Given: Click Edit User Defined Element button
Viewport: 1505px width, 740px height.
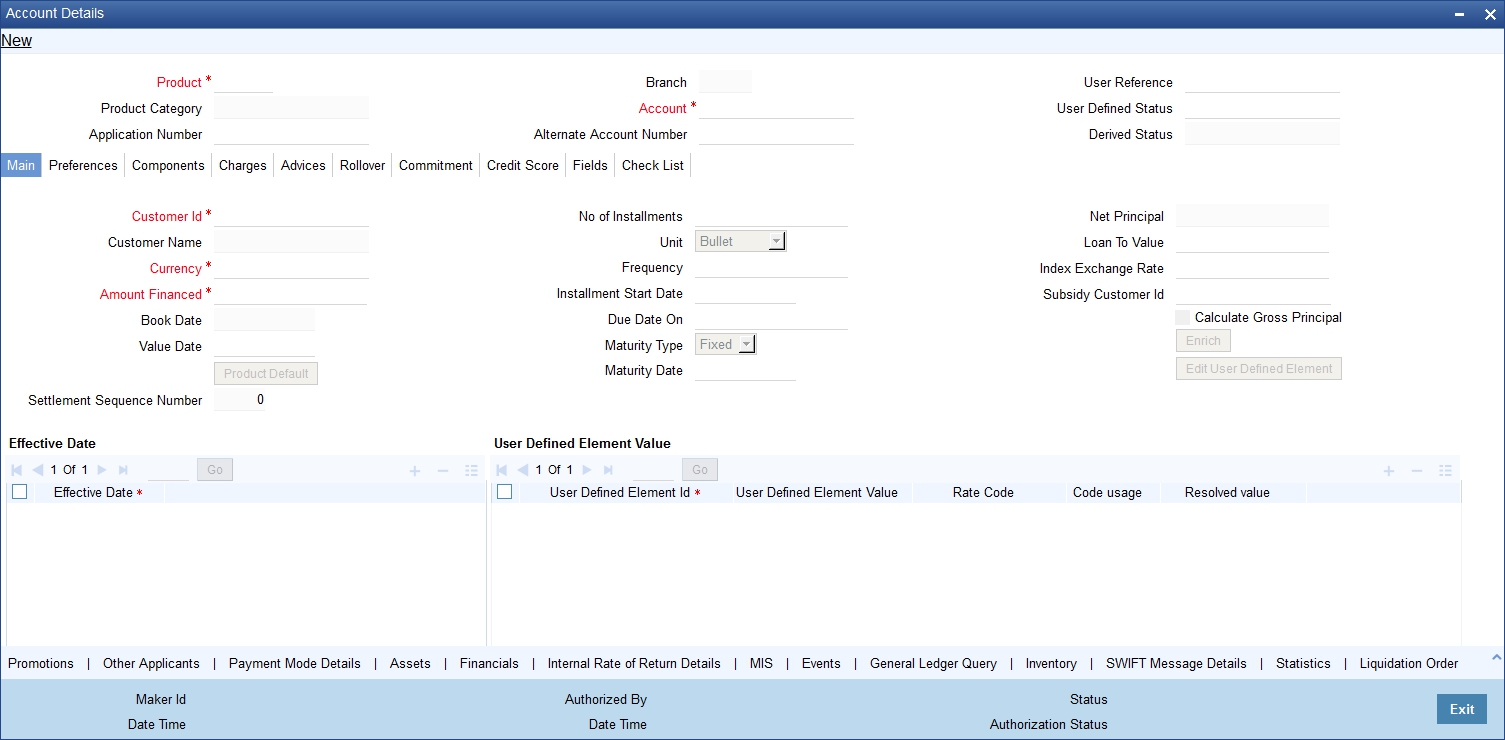Looking at the screenshot, I should click(x=1259, y=369).
